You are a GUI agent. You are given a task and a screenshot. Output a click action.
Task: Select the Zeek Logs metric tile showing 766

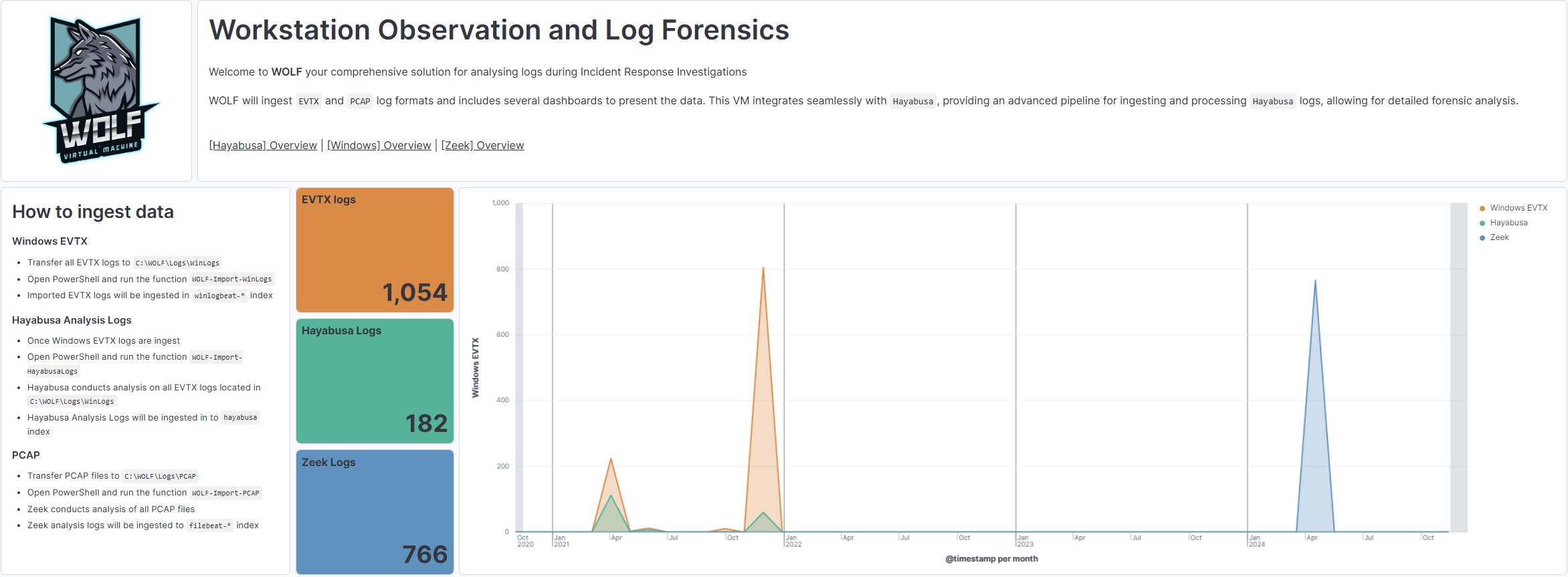coord(375,512)
